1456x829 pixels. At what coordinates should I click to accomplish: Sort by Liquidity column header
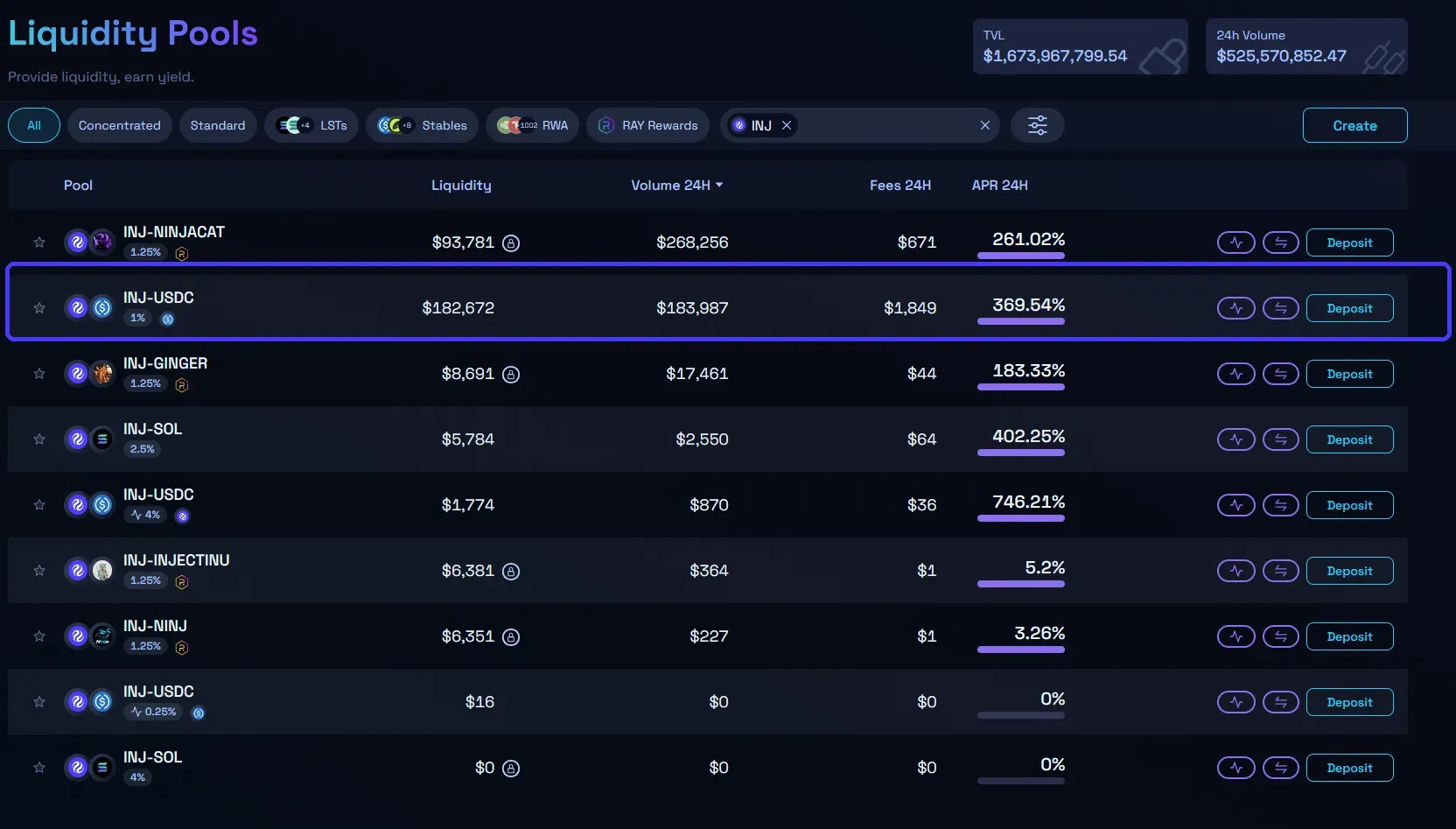461,185
